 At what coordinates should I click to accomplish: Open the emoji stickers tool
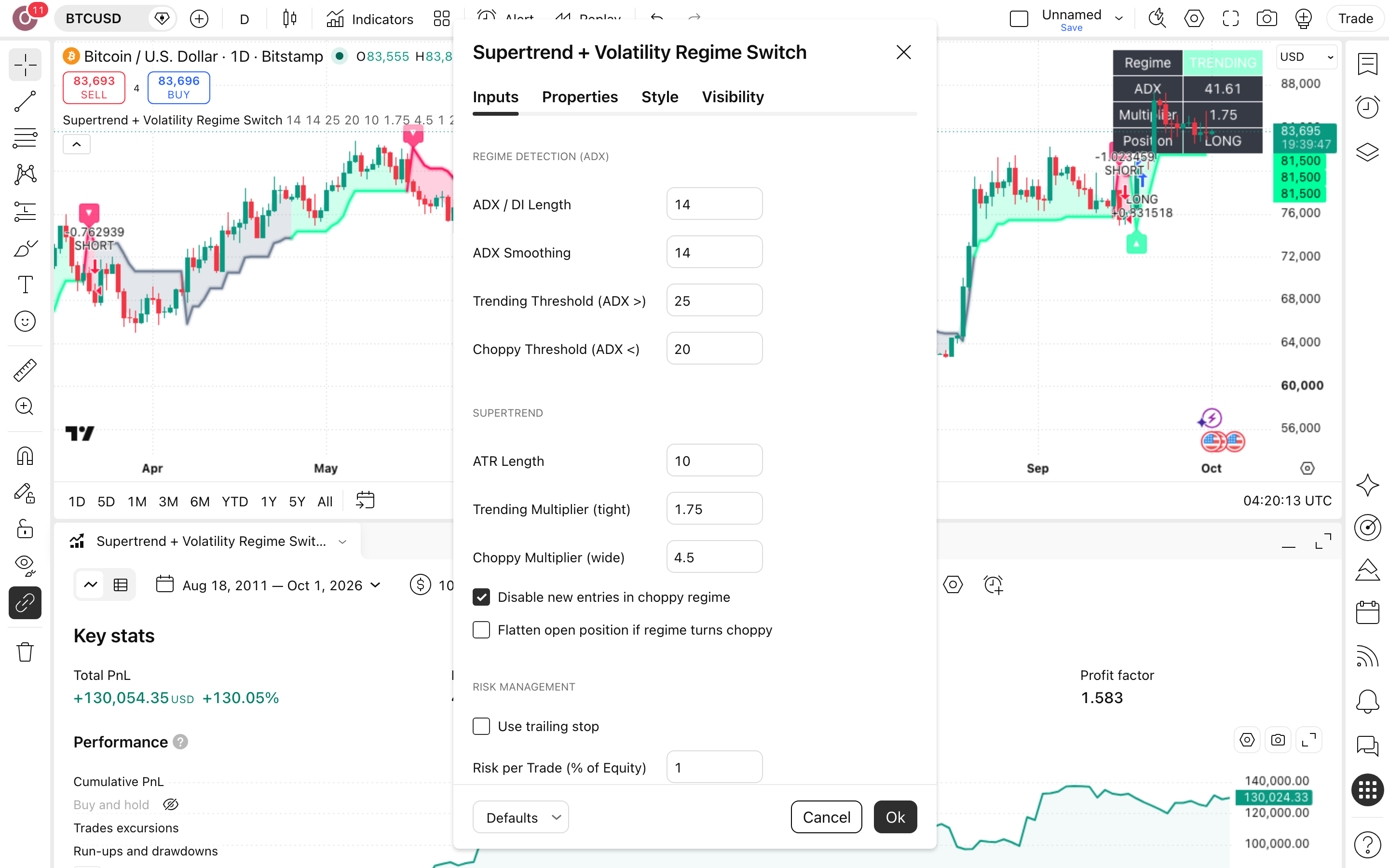pyautogui.click(x=25, y=322)
